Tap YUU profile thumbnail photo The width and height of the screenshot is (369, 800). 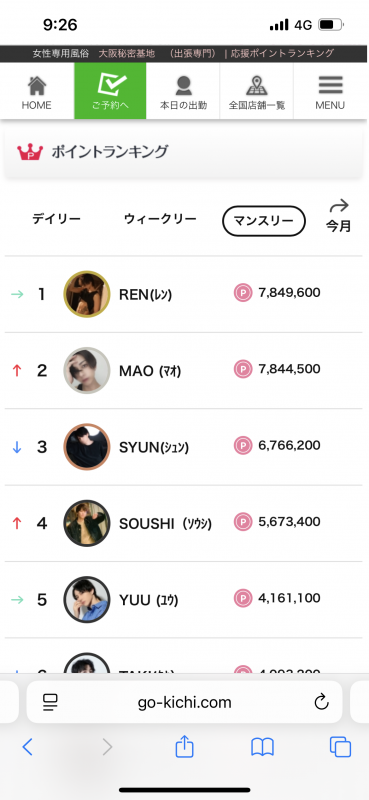(x=87, y=599)
